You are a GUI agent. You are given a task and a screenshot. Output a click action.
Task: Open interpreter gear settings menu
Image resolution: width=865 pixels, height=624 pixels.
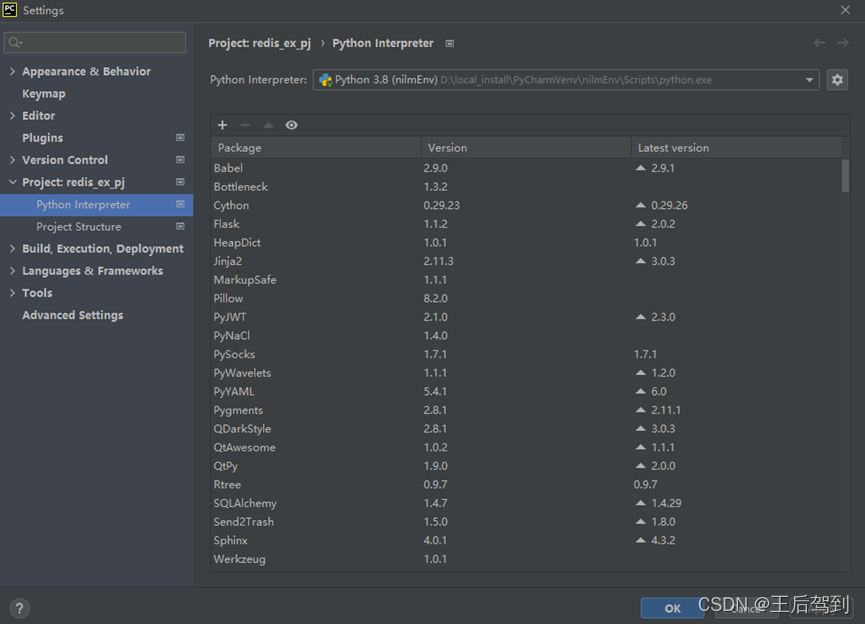click(x=837, y=80)
